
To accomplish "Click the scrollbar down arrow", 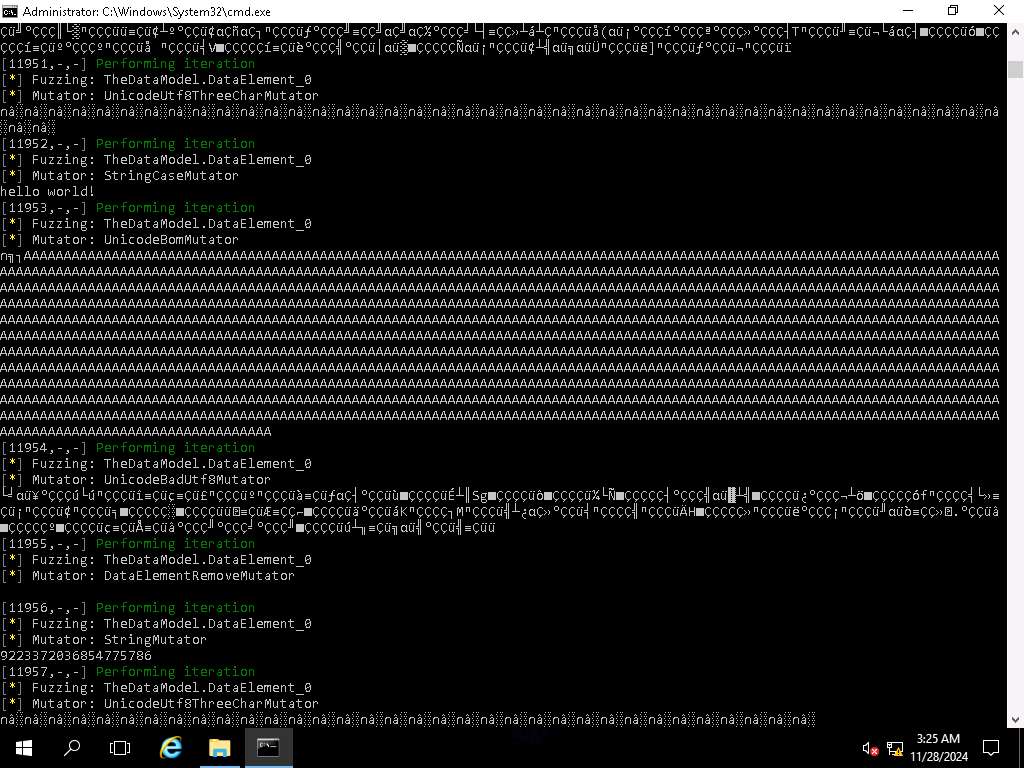I will point(1015,719).
